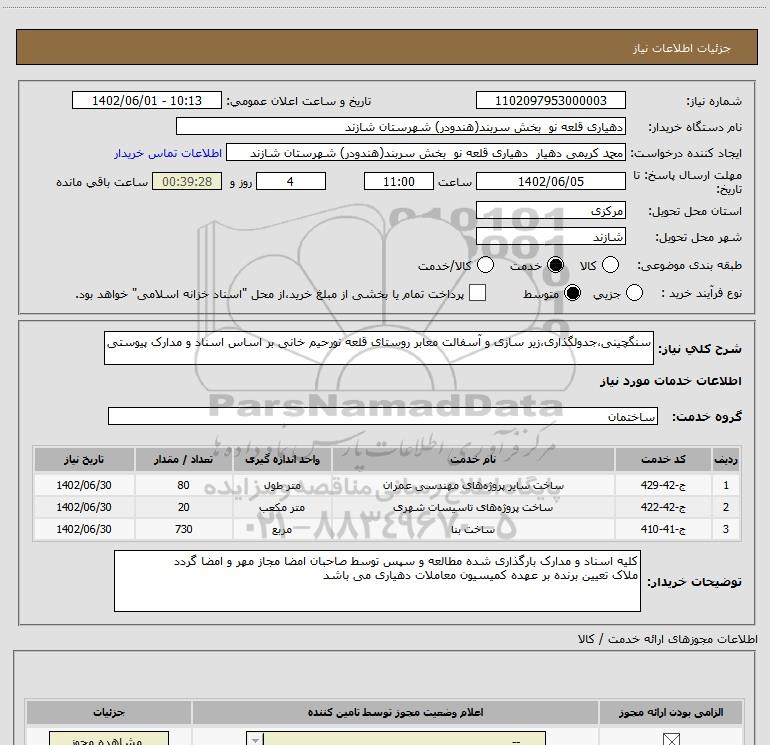Click the remaining days field showing 4
The width and height of the screenshot is (770, 745).
[x=291, y=182]
